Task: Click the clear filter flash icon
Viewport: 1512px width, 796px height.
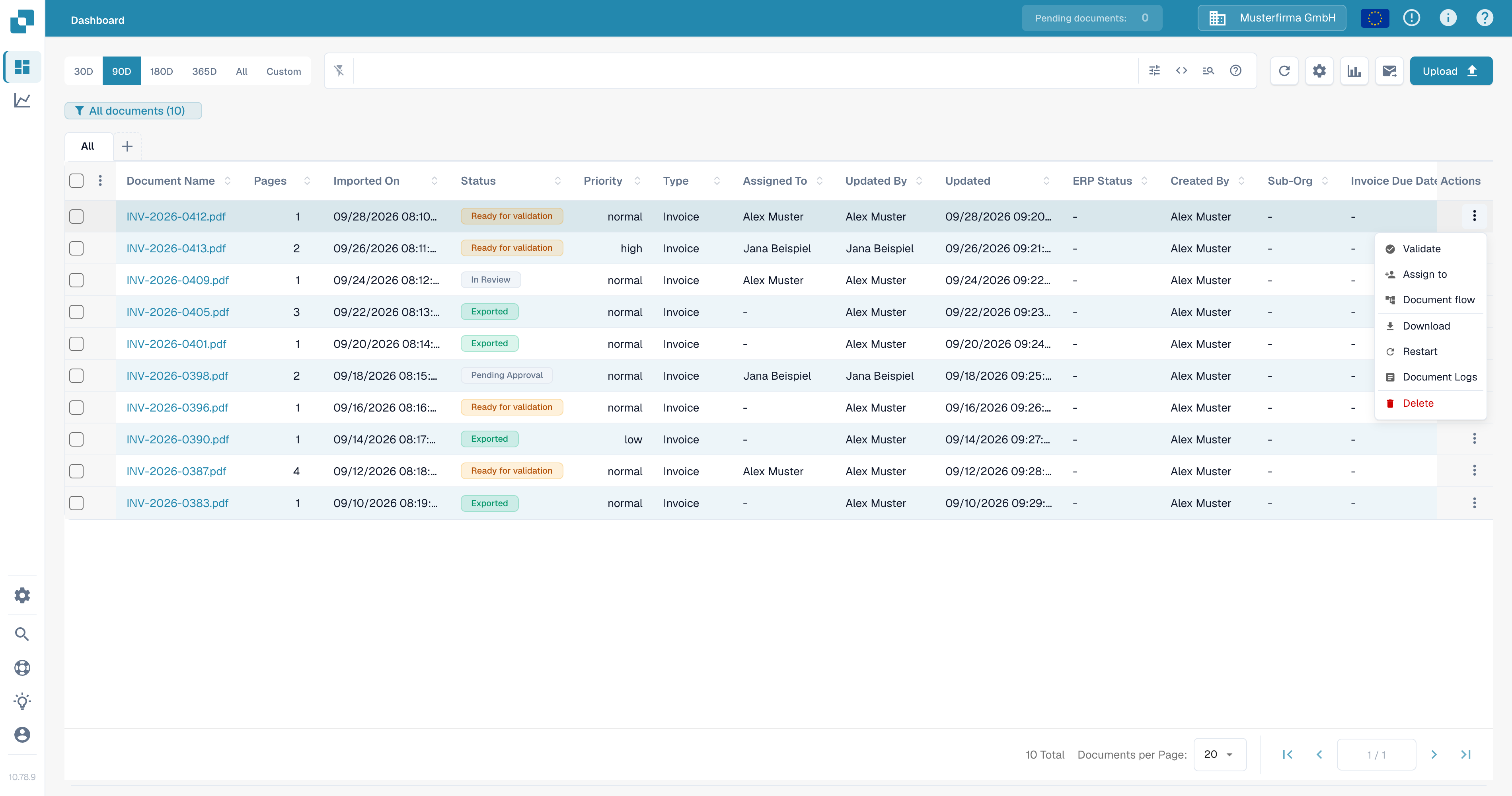Action: (x=339, y=71)
